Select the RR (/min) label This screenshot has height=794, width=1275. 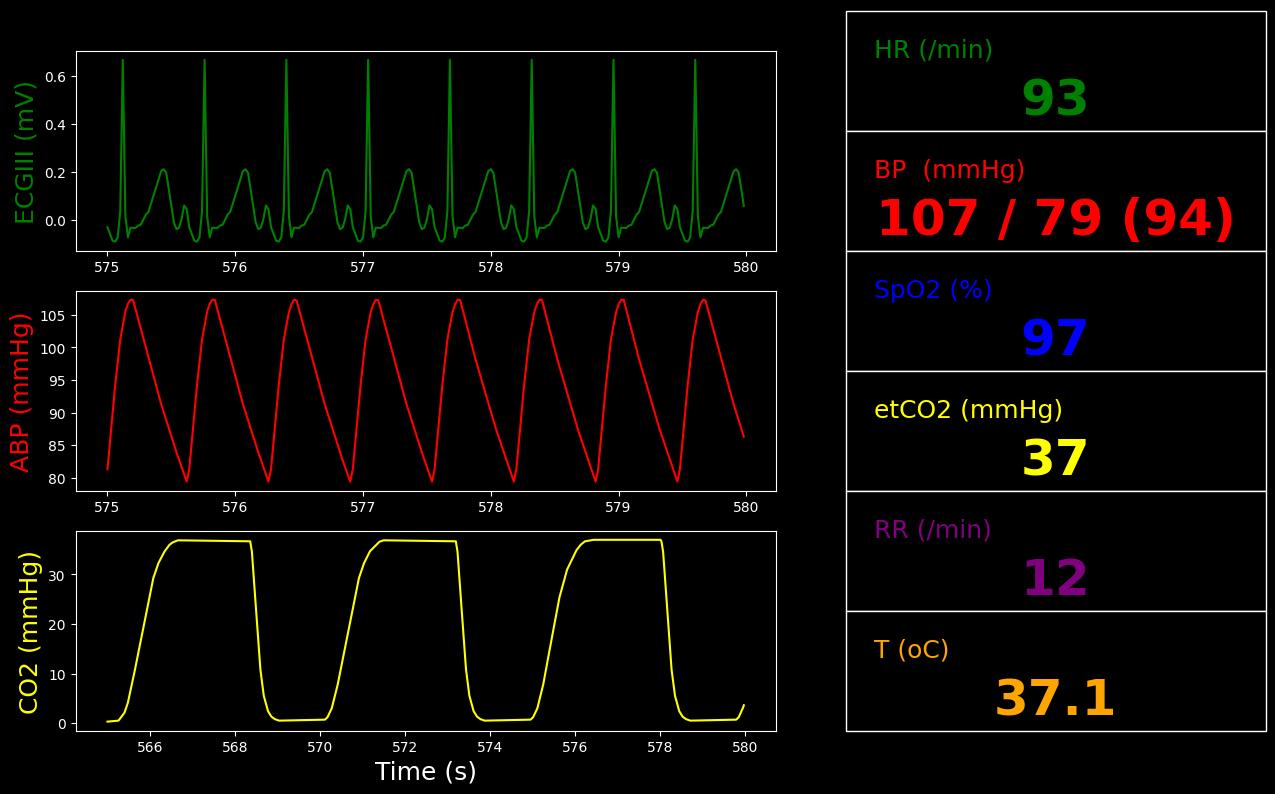[x=933, y=530]
